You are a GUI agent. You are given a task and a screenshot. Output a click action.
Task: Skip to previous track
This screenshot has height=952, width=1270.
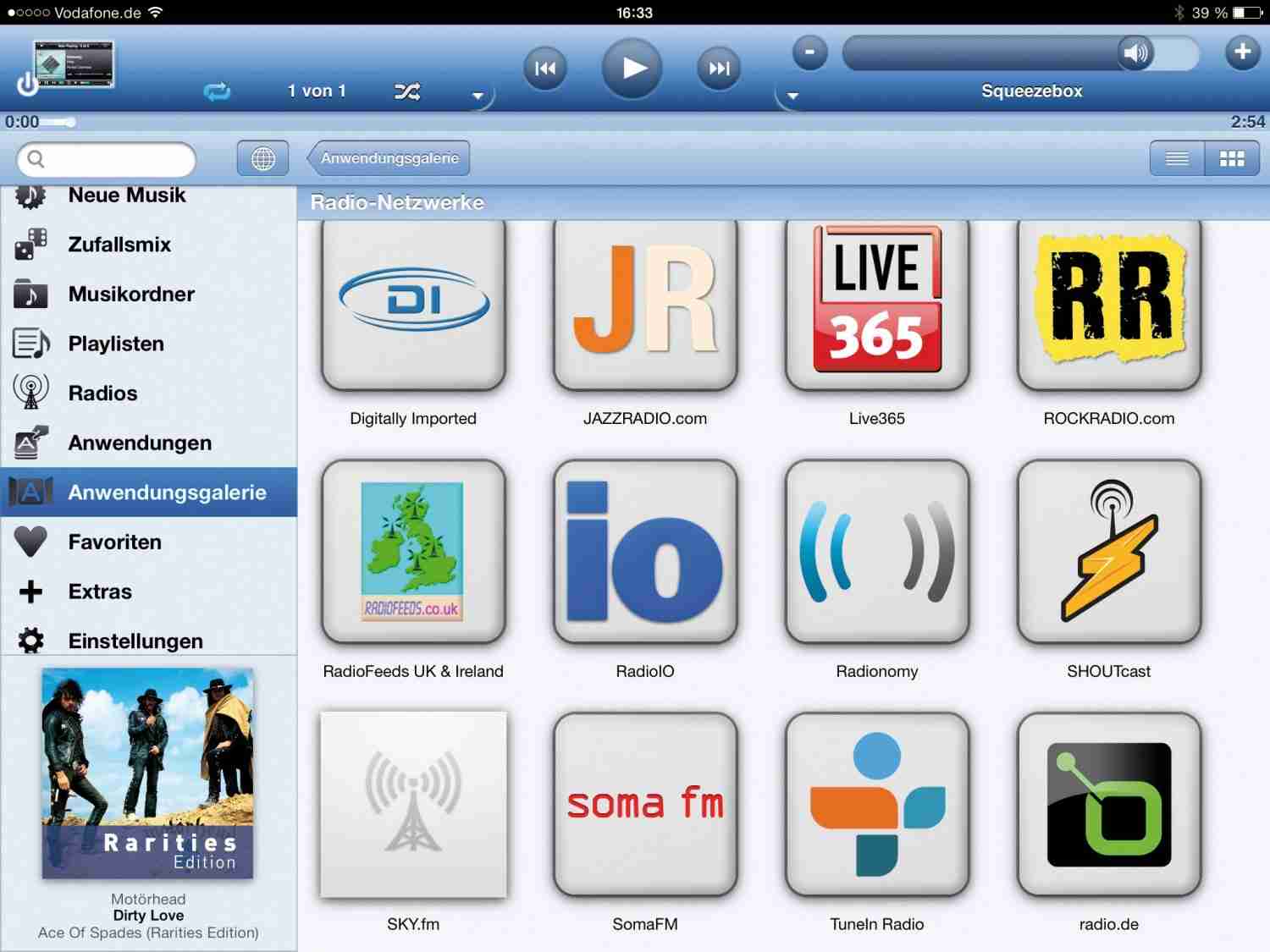pos(545,68)
